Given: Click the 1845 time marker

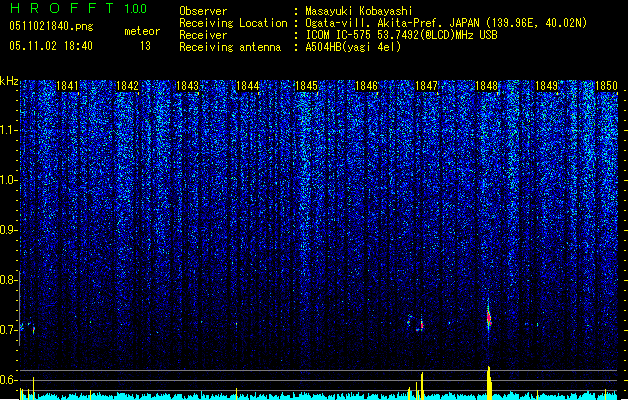Looking at the screenshot, I should pyautogui.click(x=306, y=86).
